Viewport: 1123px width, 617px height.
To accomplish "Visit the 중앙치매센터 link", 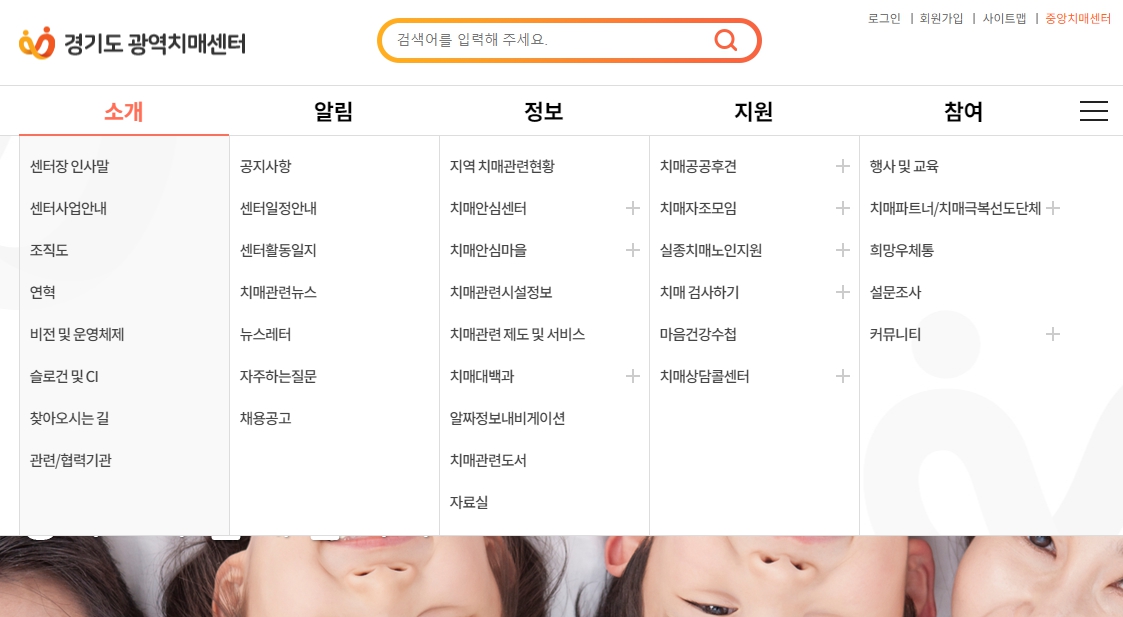I will click(x=1077, y=18).
